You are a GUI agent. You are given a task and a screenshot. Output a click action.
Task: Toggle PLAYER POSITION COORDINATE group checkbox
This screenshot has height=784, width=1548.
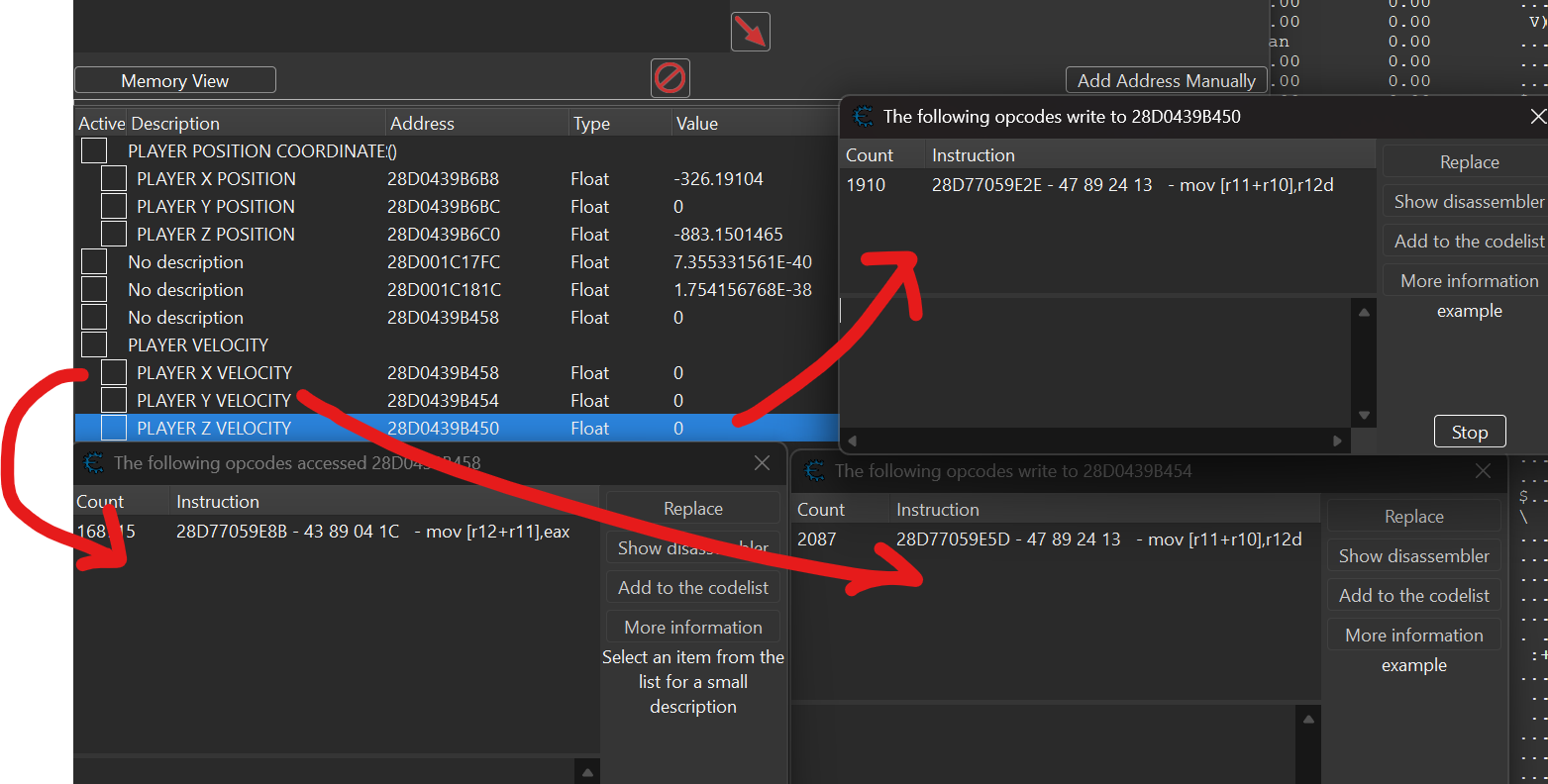(94, 150)
